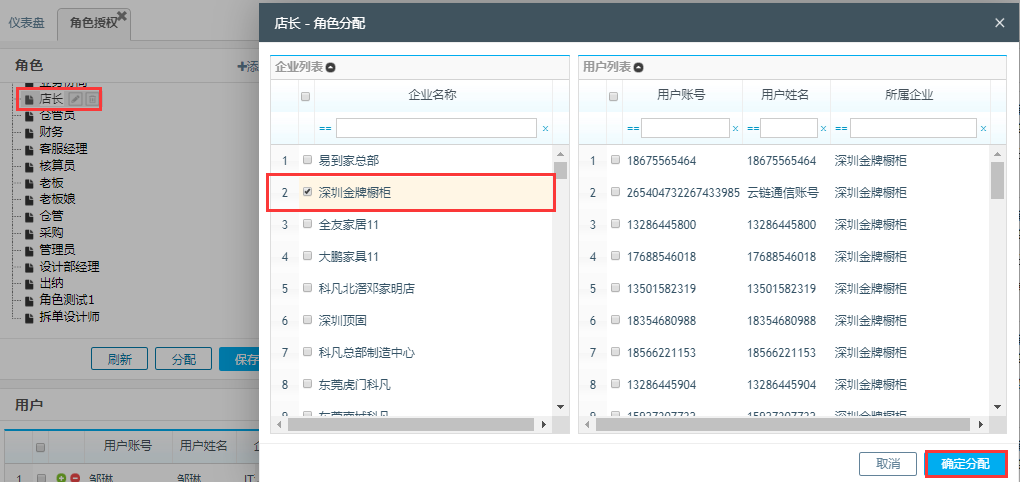Focus the 用户账号 filter input field

[x=685, y=128]
